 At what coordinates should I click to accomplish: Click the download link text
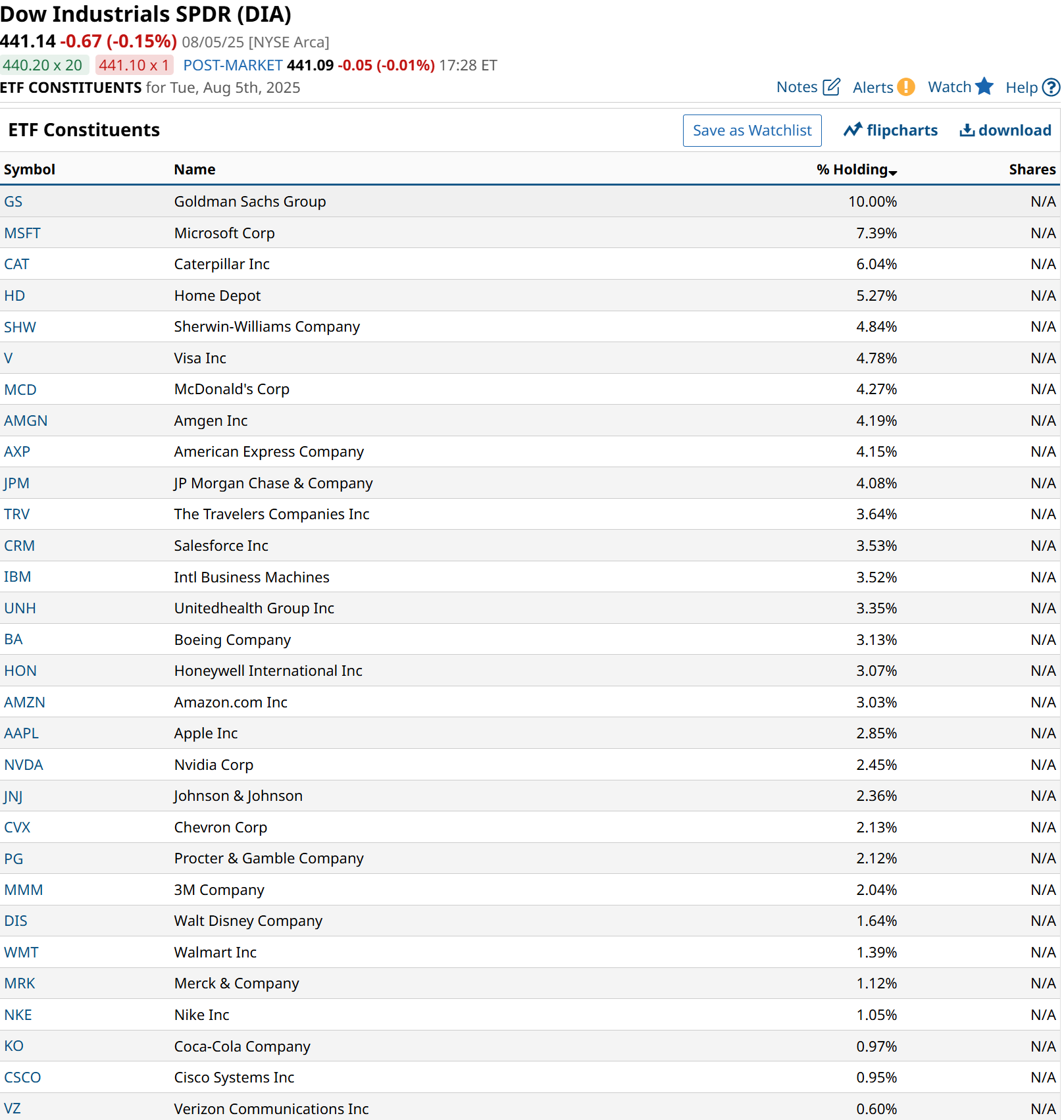(1015, 130)
